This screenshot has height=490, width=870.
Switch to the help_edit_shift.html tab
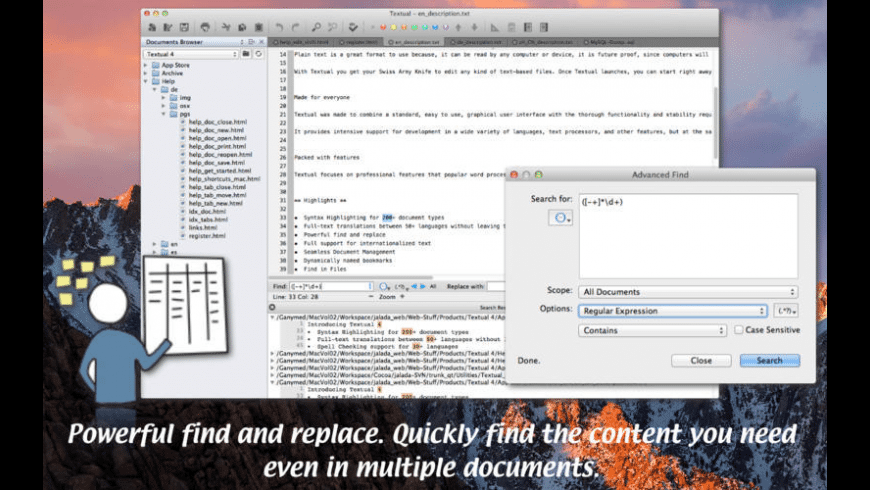click(x=302, y=42)
